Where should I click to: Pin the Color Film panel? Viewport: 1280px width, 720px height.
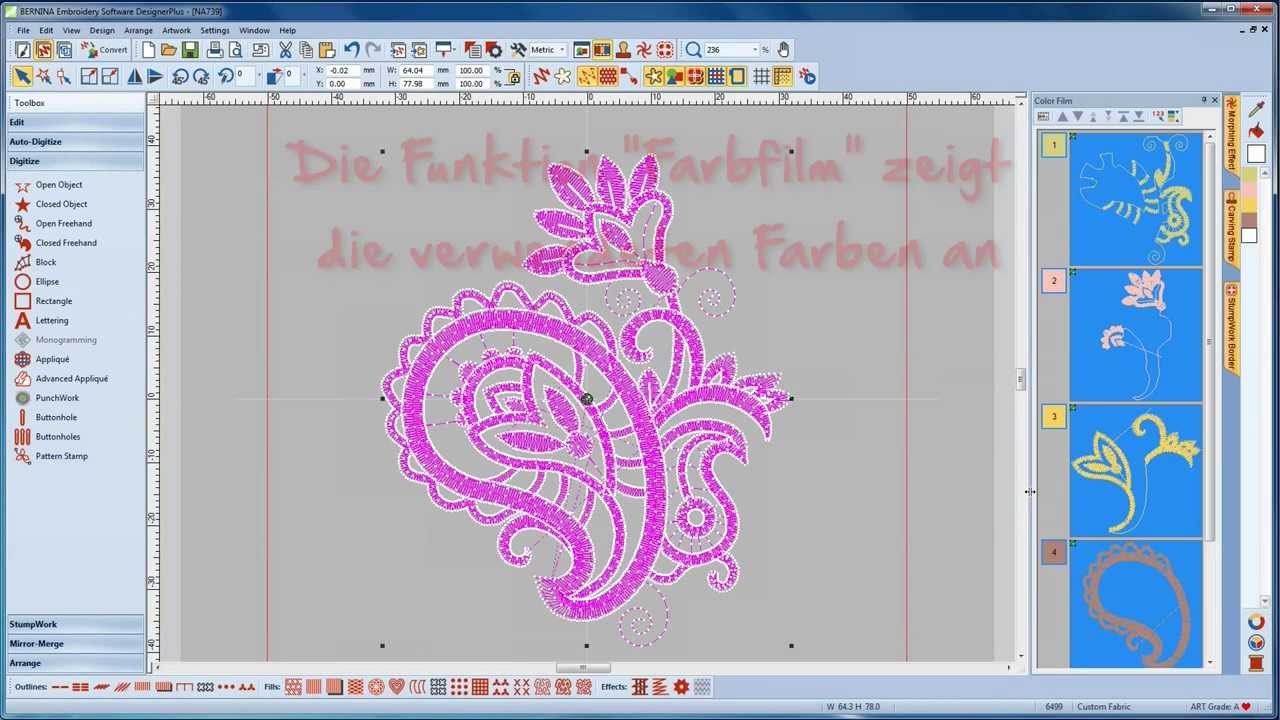pyautogui.click(x=1204, y=100)
